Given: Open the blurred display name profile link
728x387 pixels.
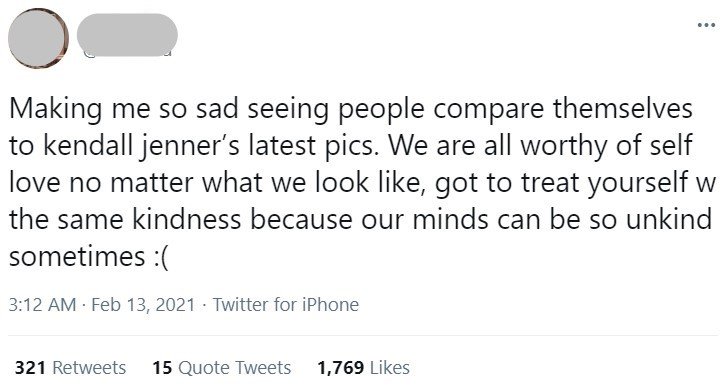Looking at the screenshot, I should pos(127,31).
